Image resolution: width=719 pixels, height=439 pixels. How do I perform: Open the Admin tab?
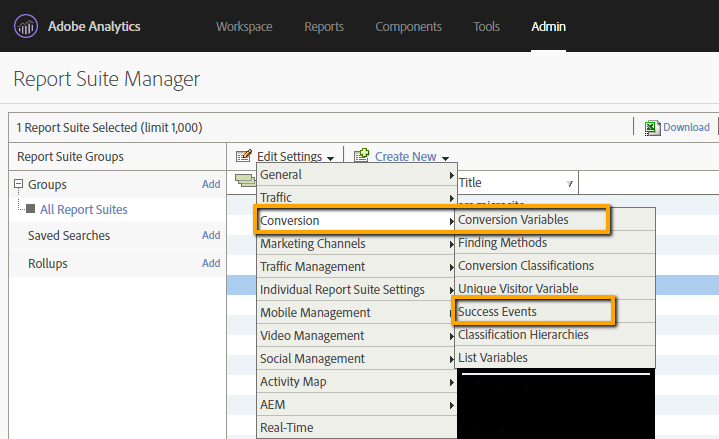tap(548, 27)
